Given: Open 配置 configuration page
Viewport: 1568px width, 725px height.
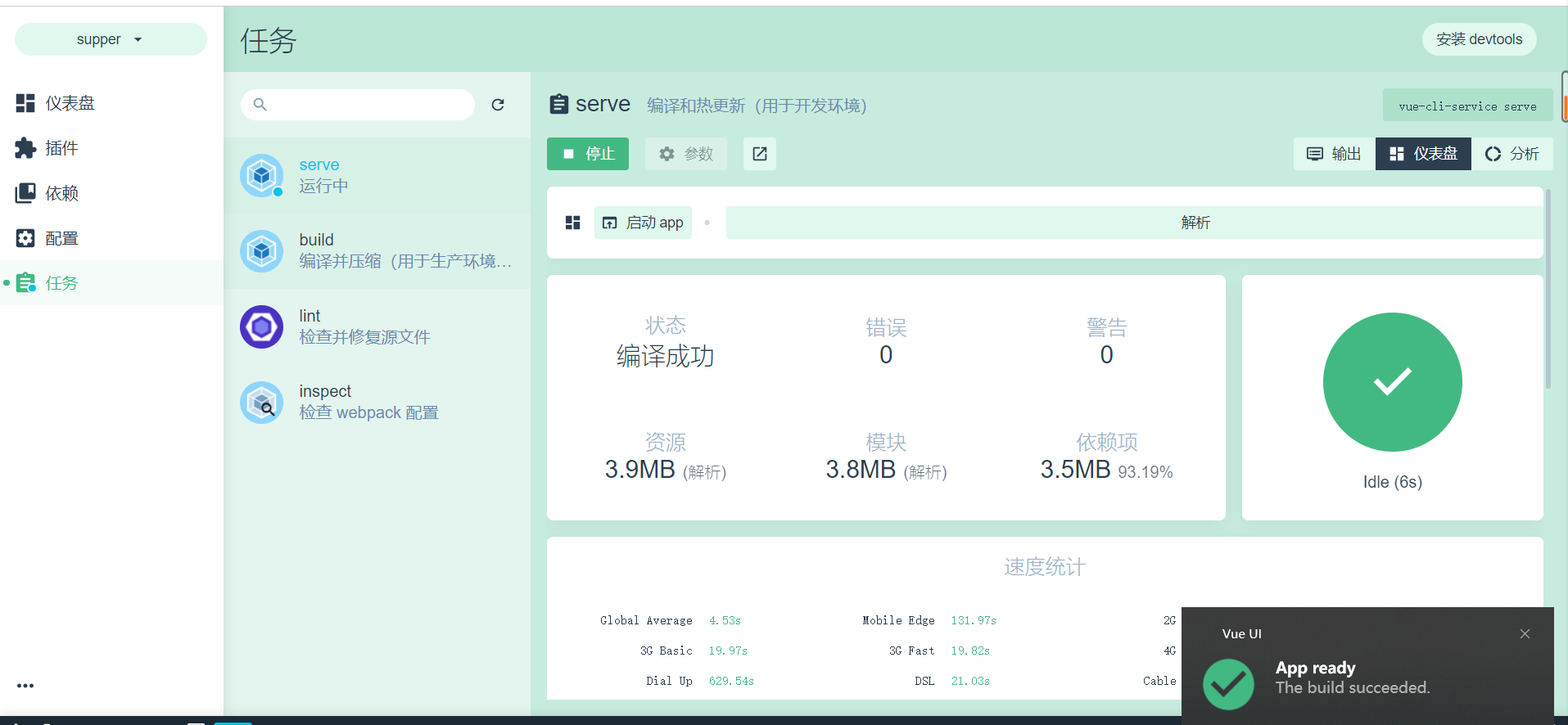Looking at the screenshot, I should [61, 238].
